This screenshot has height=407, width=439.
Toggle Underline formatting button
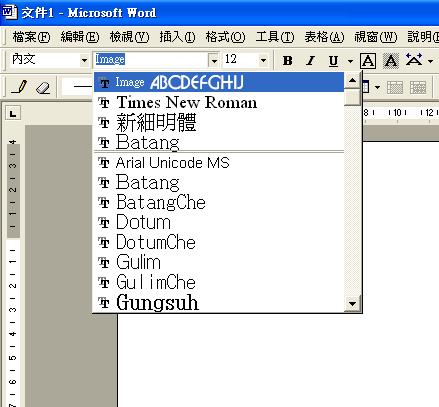click(333, 61)
